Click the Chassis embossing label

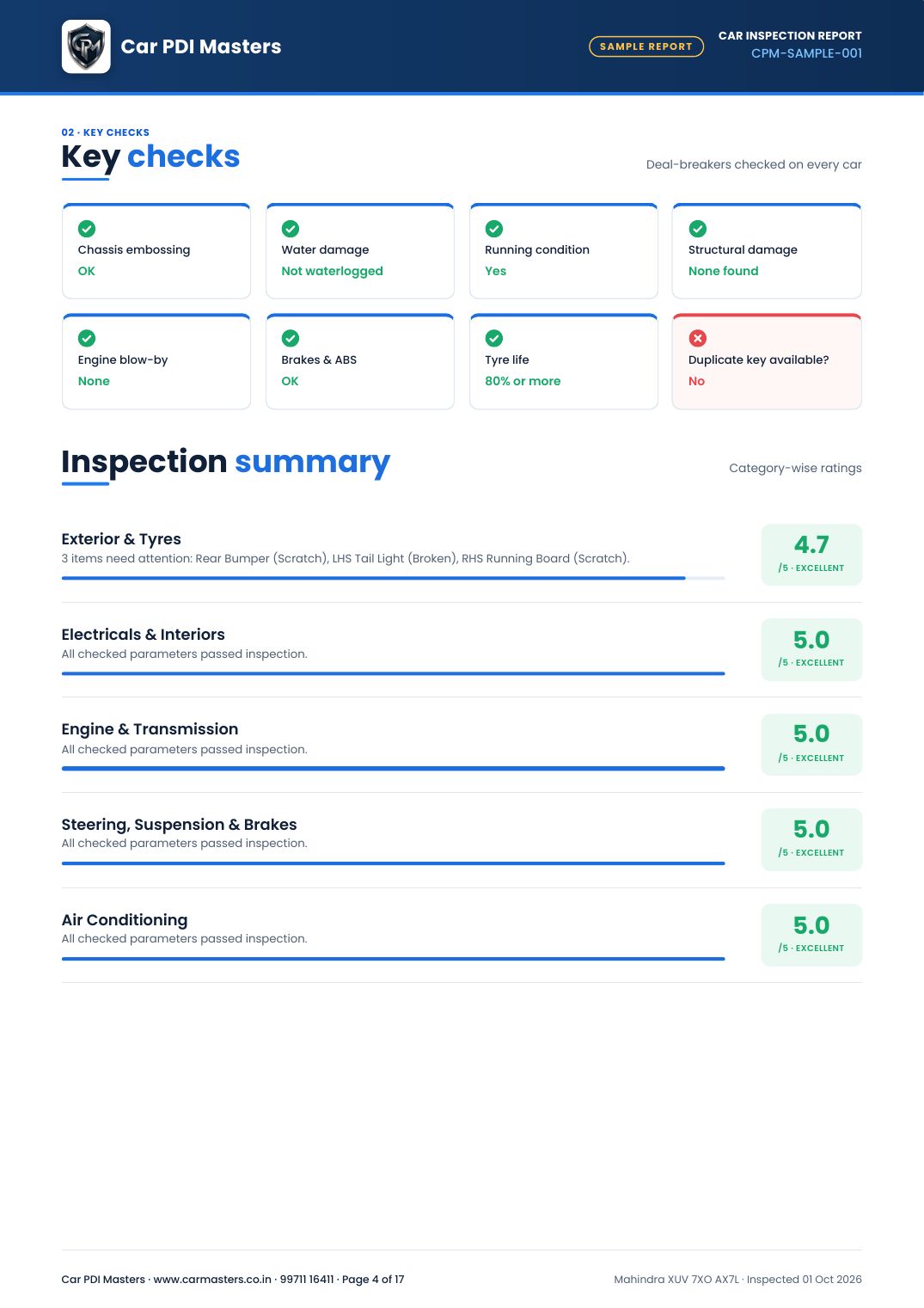134,249
